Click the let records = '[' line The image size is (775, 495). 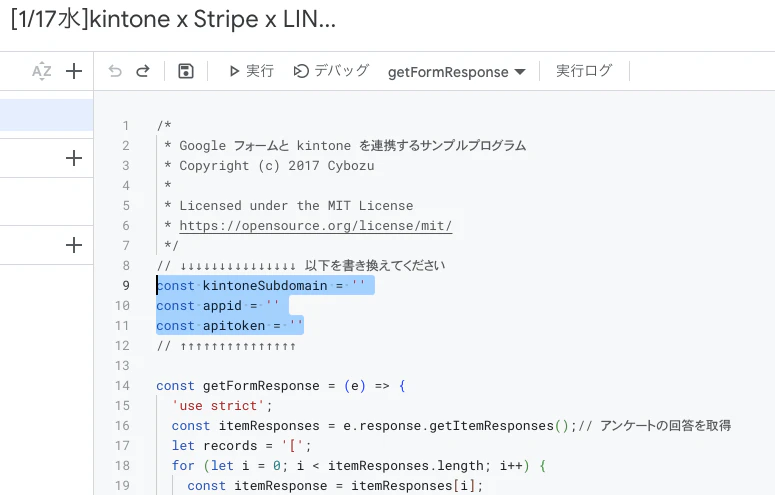242,446
